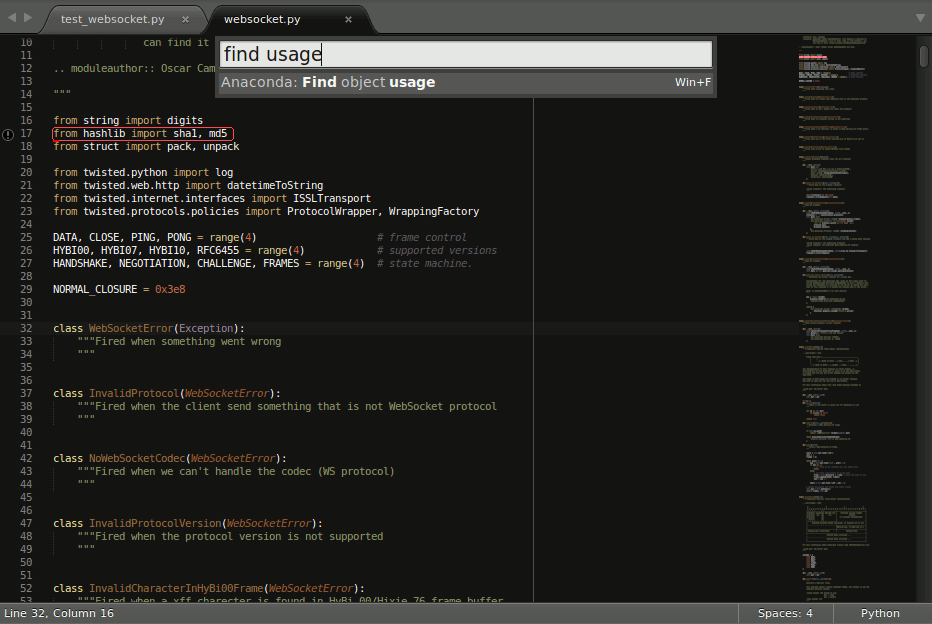
Task: Open the Spaces: 4 indentation menu
Action: coord(786,613)
